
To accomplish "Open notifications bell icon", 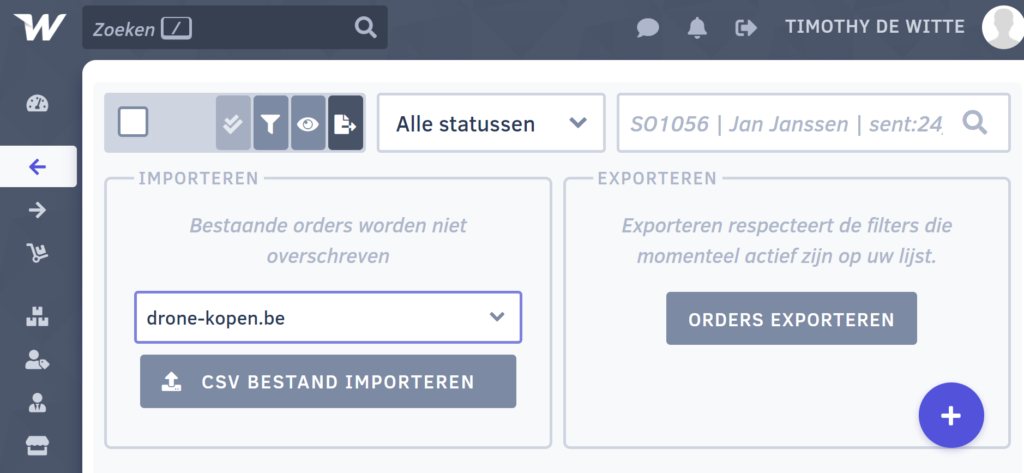I will [697, 27].
